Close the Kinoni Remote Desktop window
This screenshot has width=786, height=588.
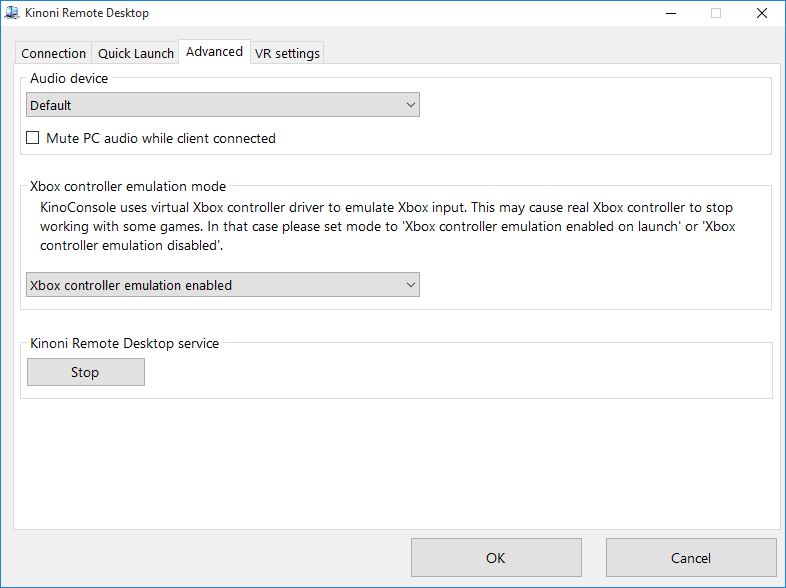point(761,13)
